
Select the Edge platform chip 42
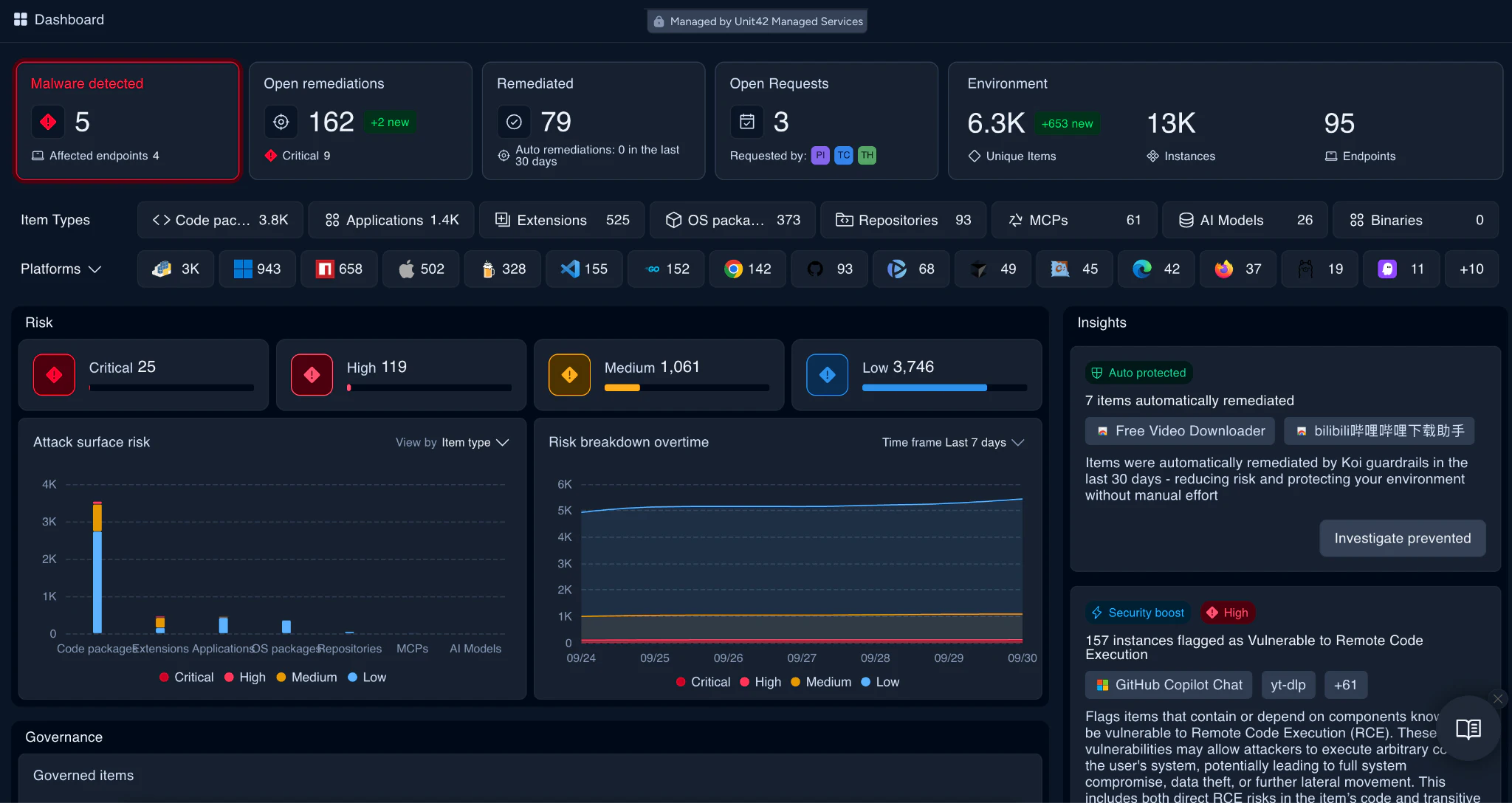pyautogui.click(x=1157, y=269)
